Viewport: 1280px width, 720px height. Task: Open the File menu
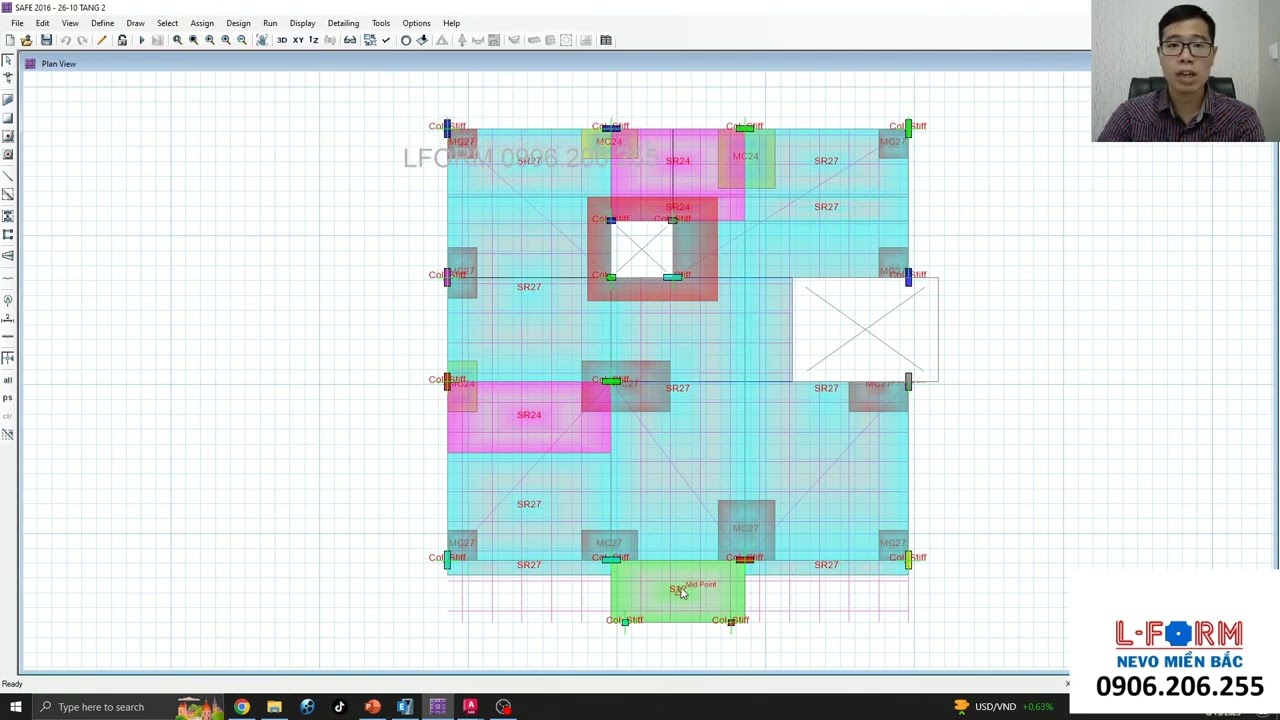(17, 23)
